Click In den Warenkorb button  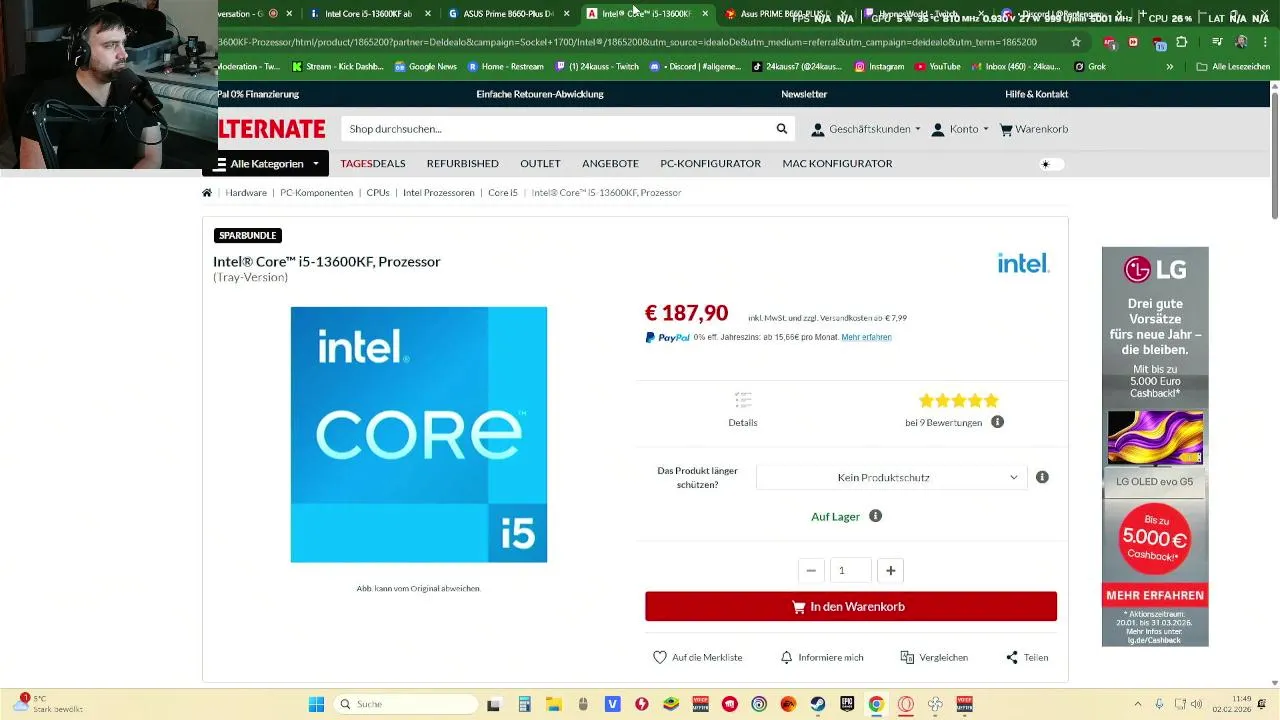[851, 606]
